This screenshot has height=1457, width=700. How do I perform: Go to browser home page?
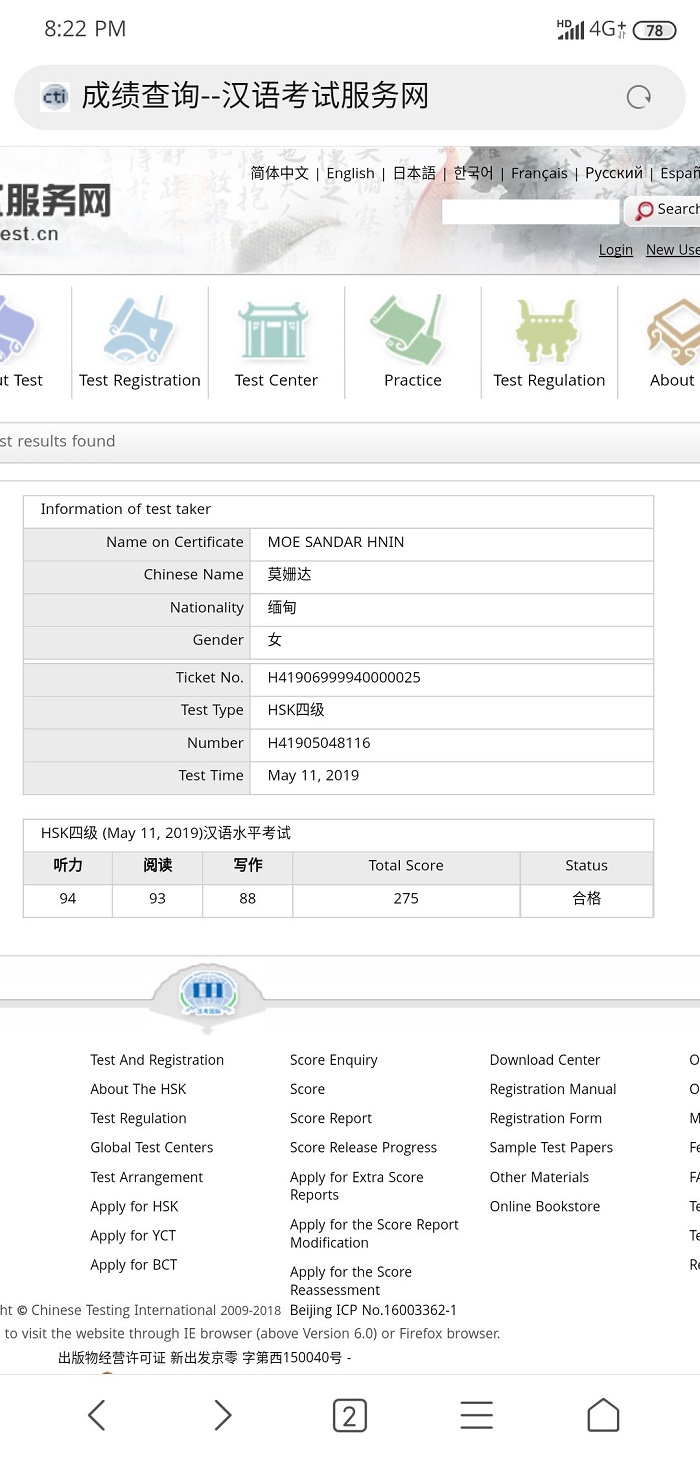tap(603, 1415)
